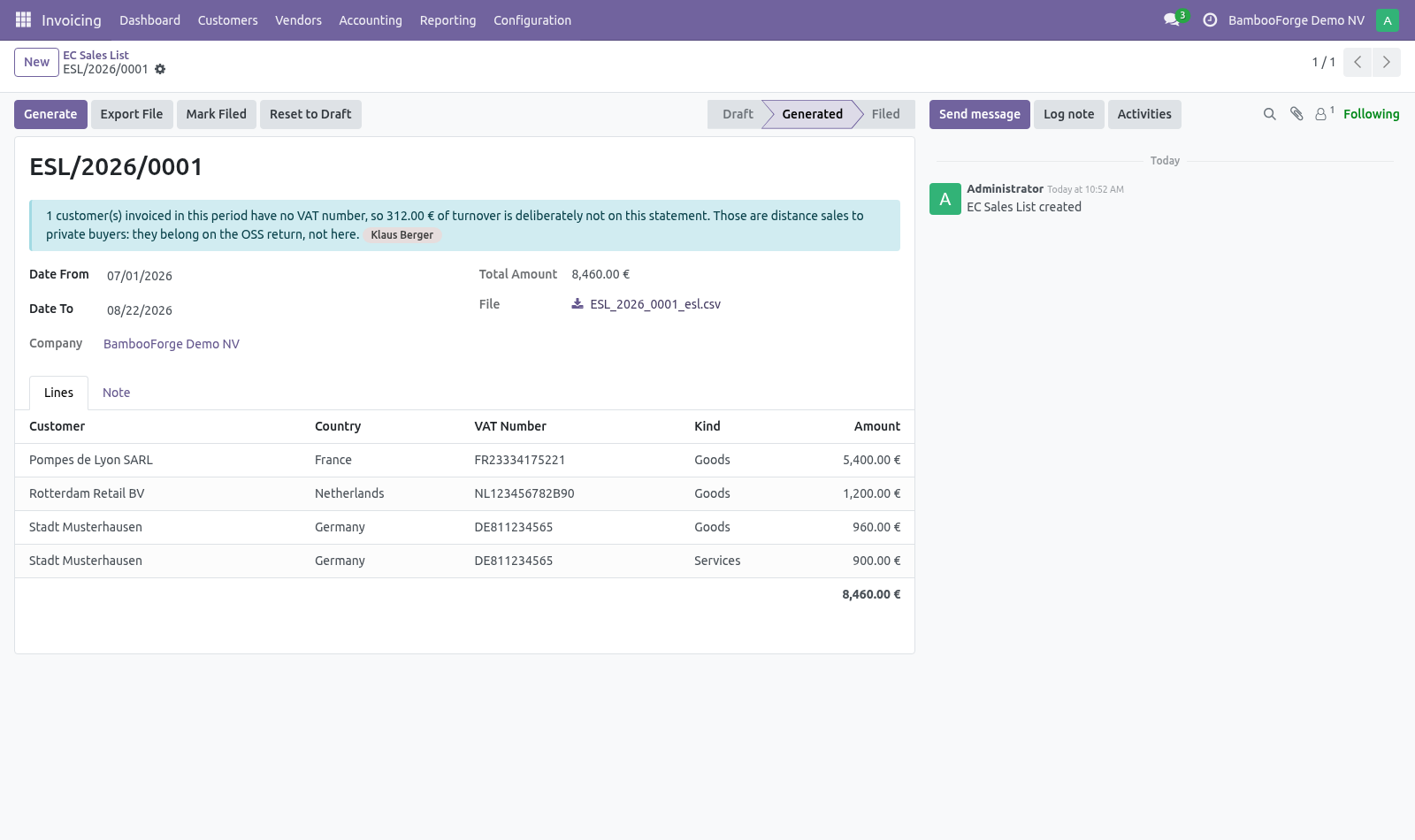Open EC Sales List breadcrumb link
This screenshot has width=1415, height=840.
coord(96,55)
